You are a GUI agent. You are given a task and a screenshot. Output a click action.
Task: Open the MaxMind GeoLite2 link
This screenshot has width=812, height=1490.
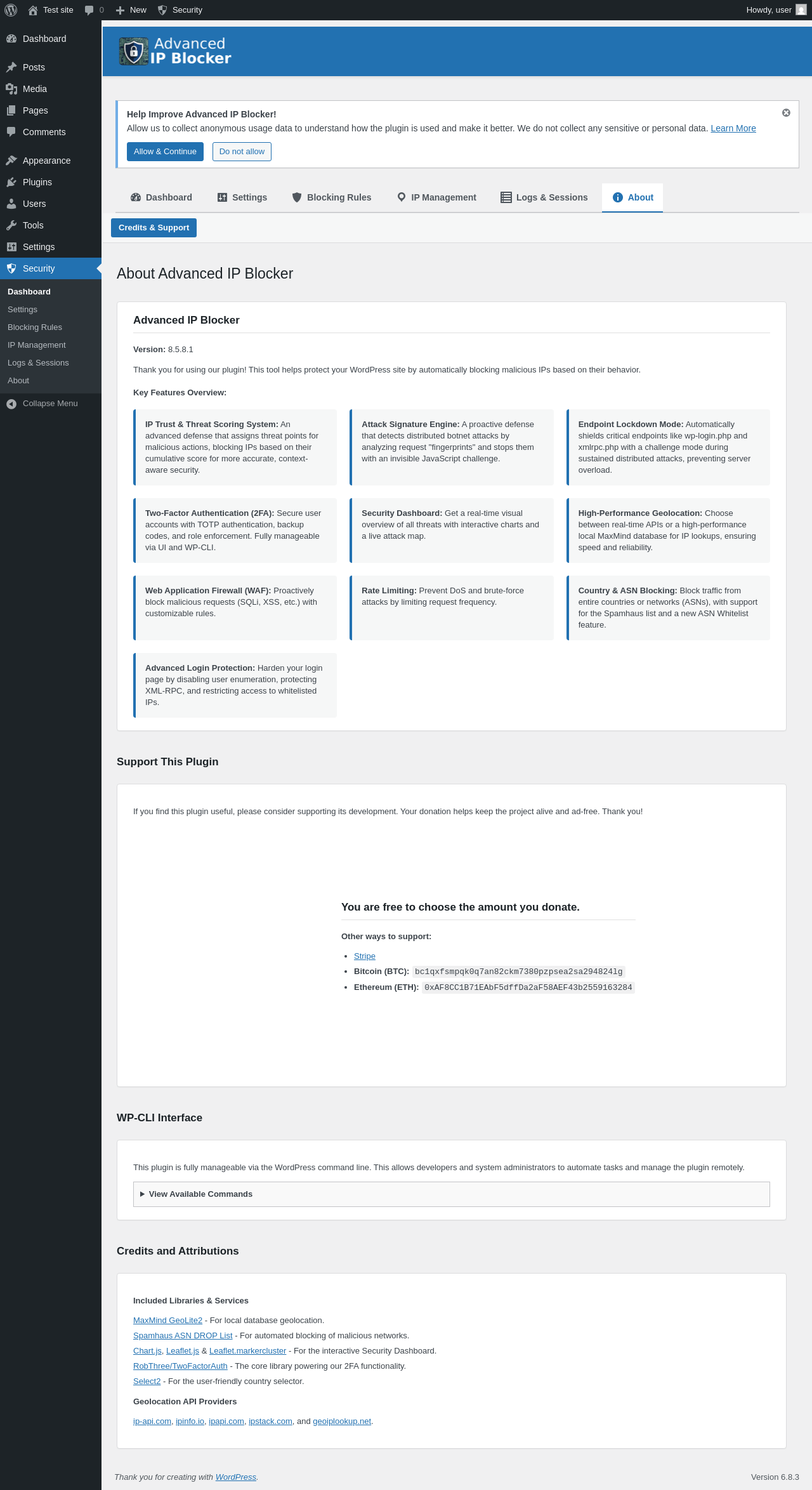coord(167,1321)
